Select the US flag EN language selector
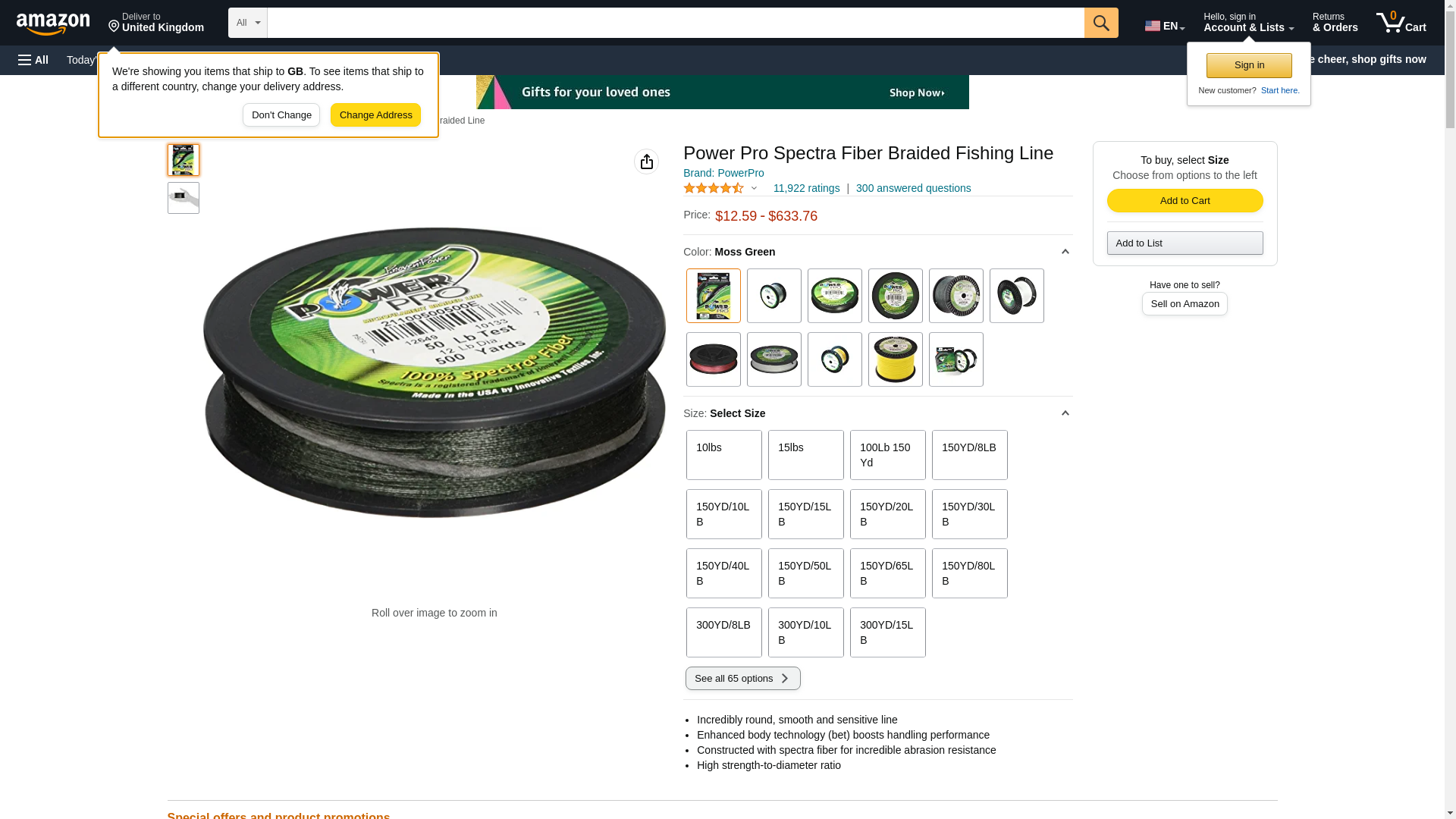 [x=1165, y=26]
